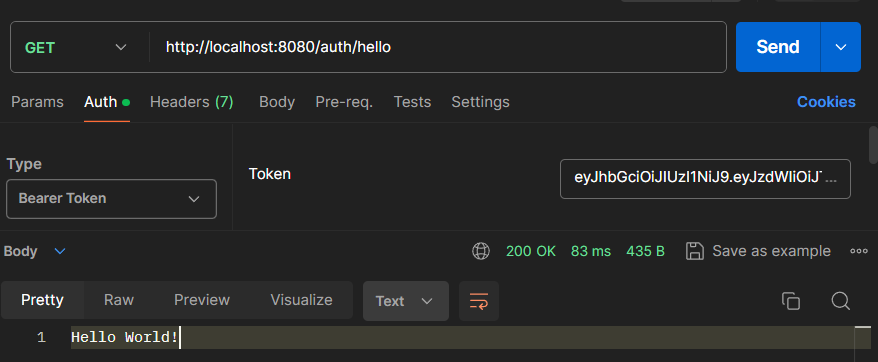The image size is (878, 362).
Task: Click the save icon beside Save as example
Action: (694, 251)
